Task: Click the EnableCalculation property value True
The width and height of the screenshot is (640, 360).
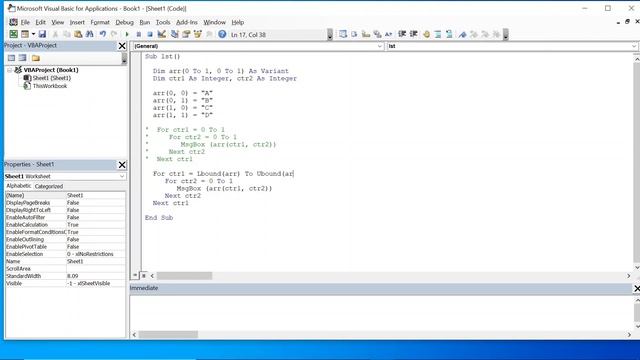Action: [x=96, y=225]
